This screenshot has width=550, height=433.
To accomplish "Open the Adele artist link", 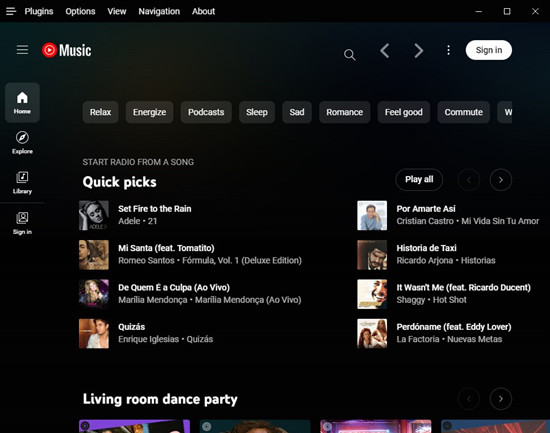I will 129,221.
